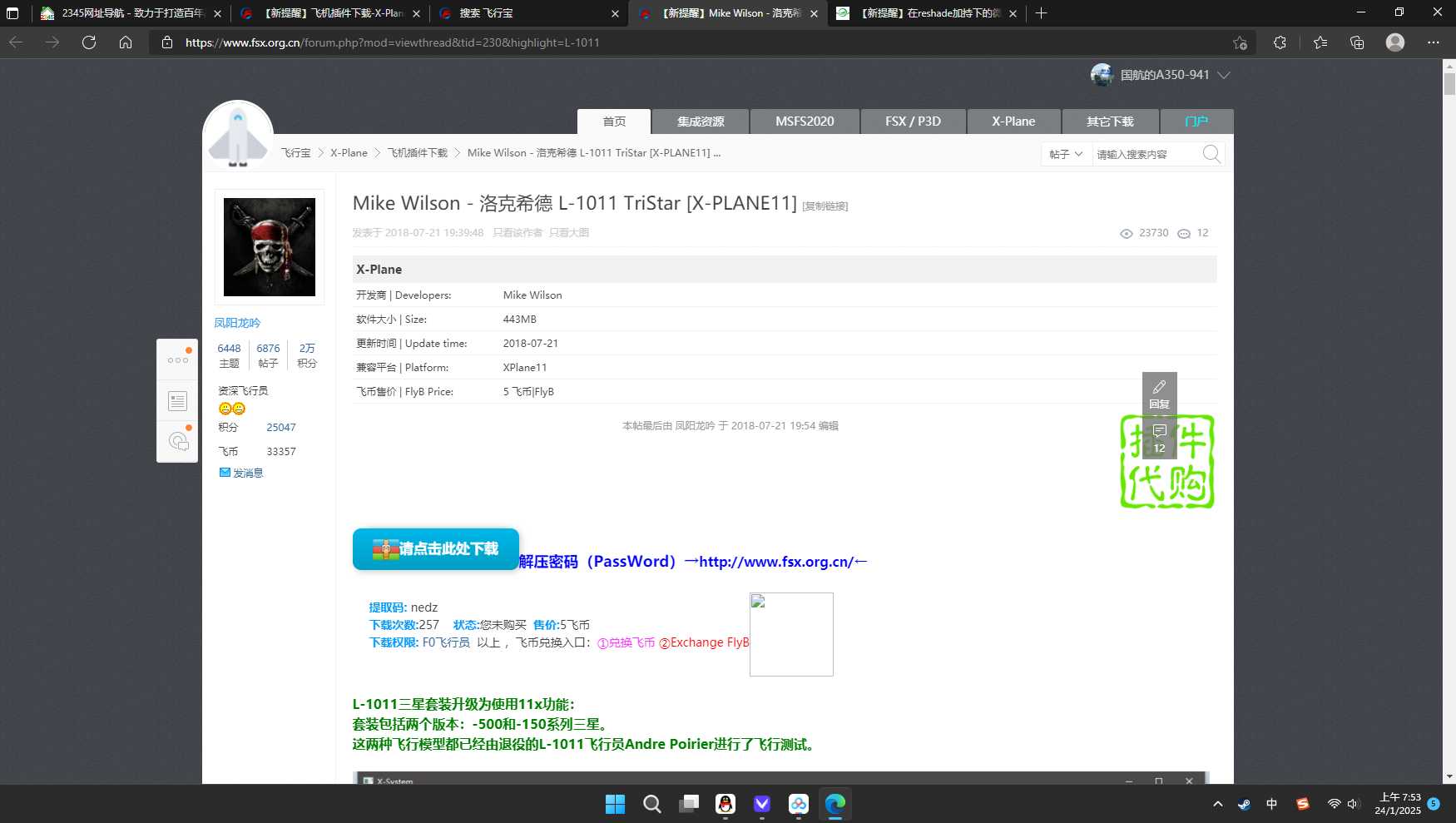Image resolution: width=1456 pixels, height=823 pixels.
Task: View site information lock icon
Action: point(167,42)
